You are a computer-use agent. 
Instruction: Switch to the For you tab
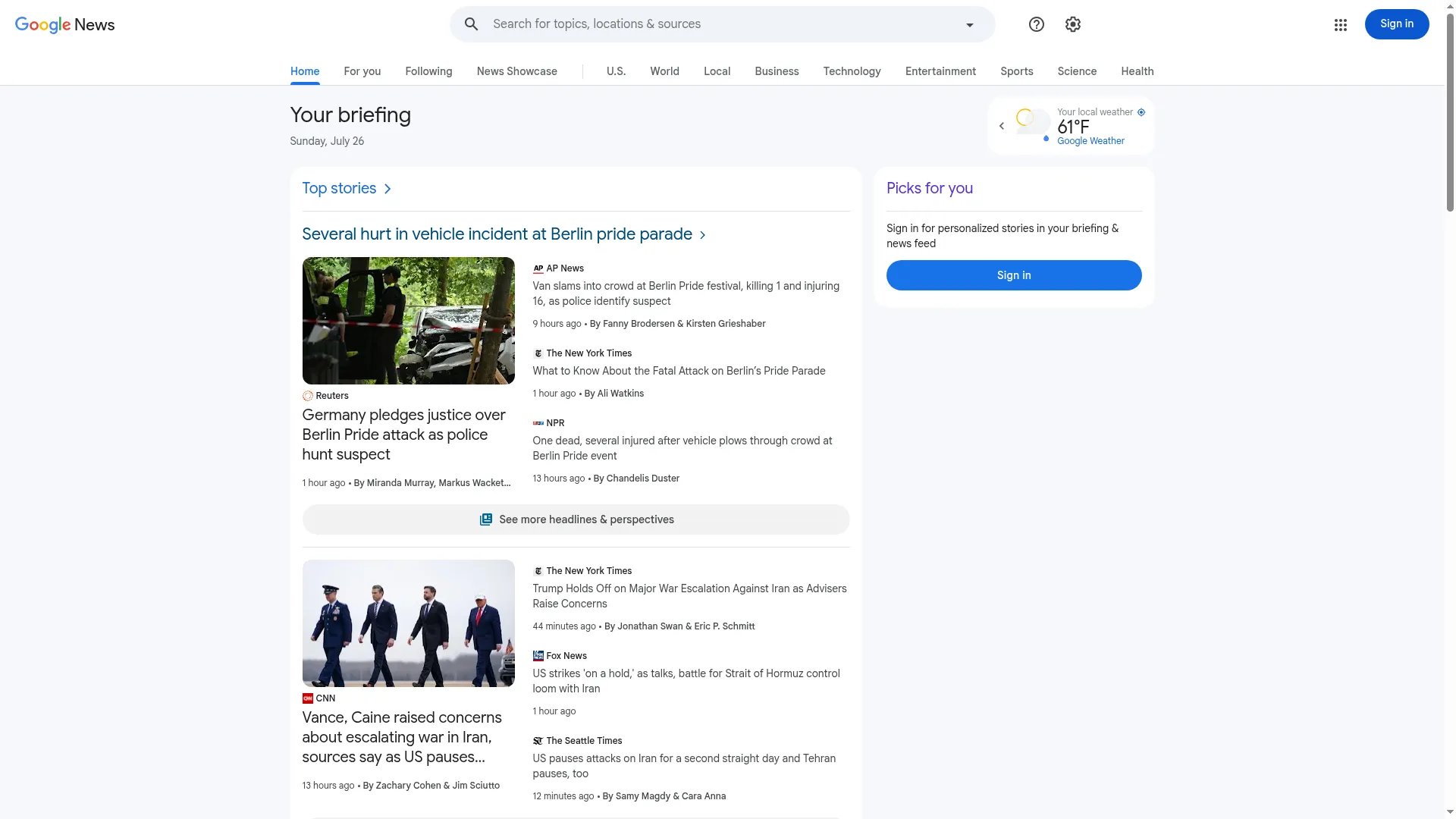tap(362, 71)
